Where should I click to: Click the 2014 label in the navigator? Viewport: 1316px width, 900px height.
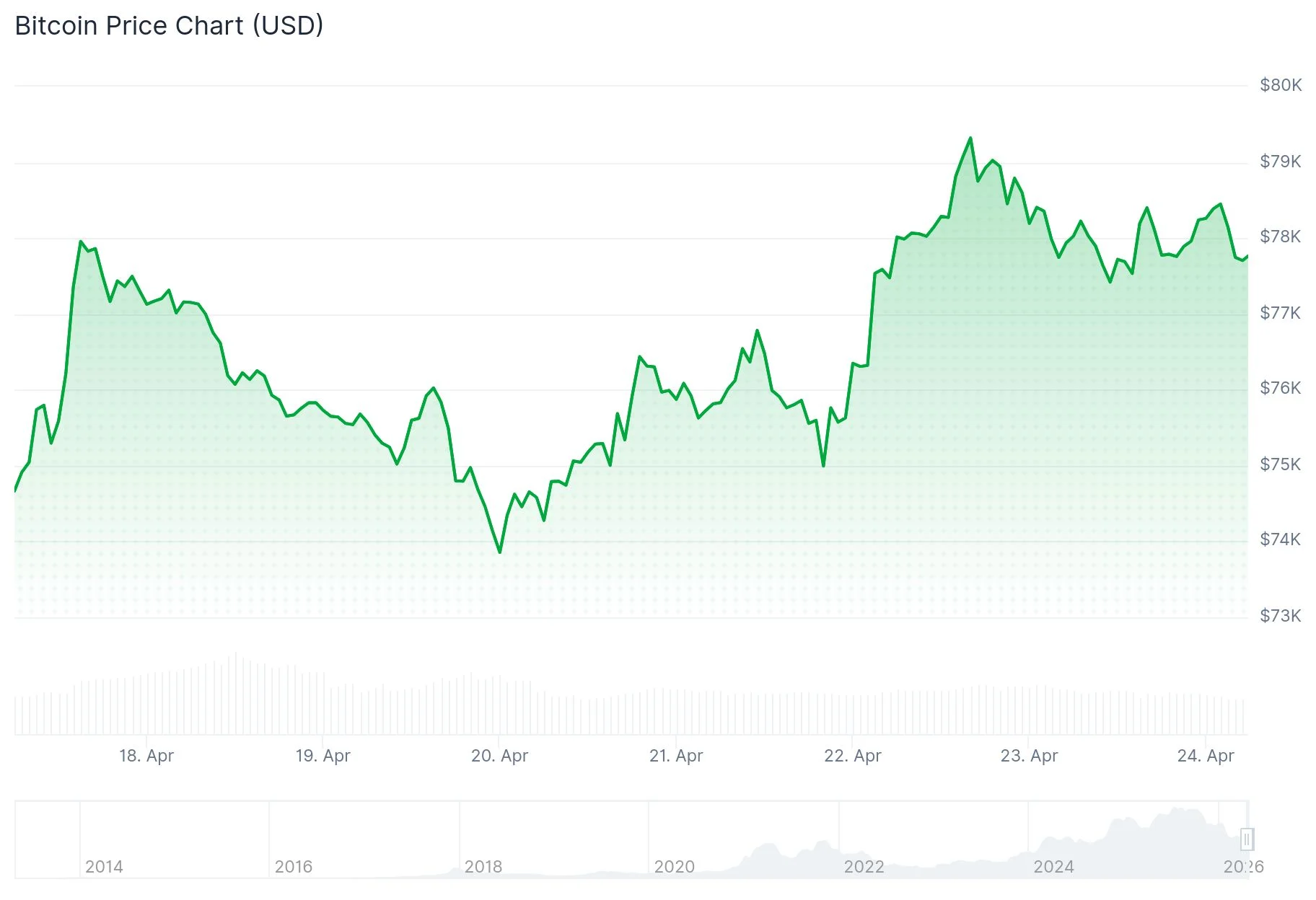point(104,866)
